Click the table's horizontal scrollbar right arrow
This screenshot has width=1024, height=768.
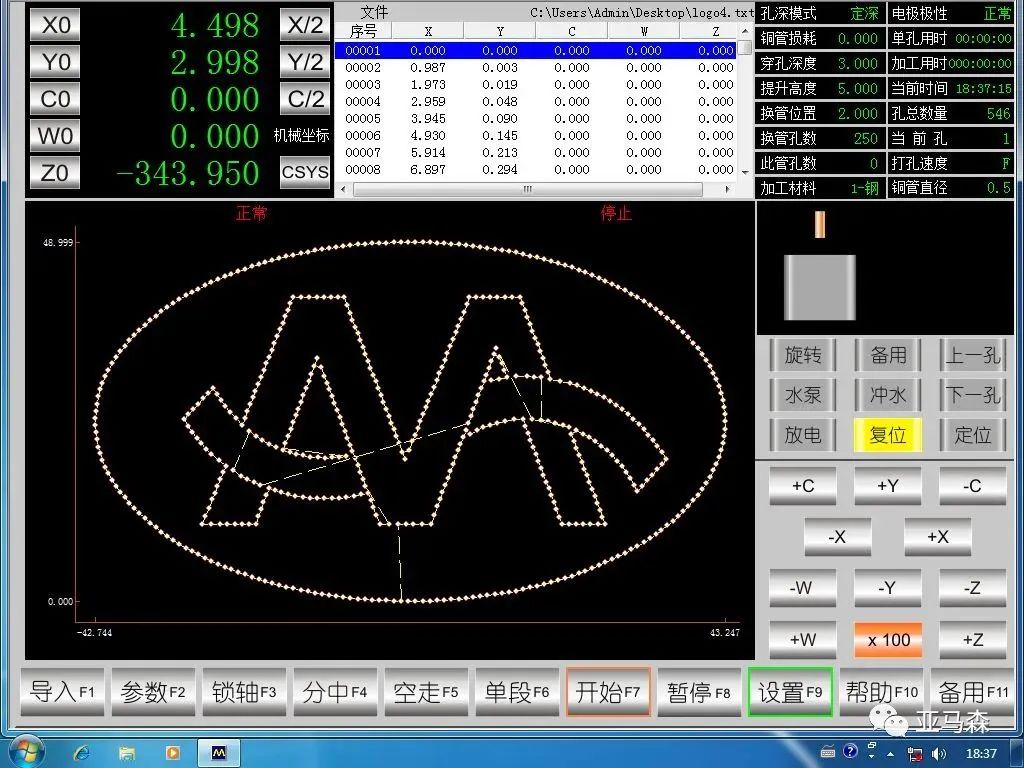tap(728, 189)
